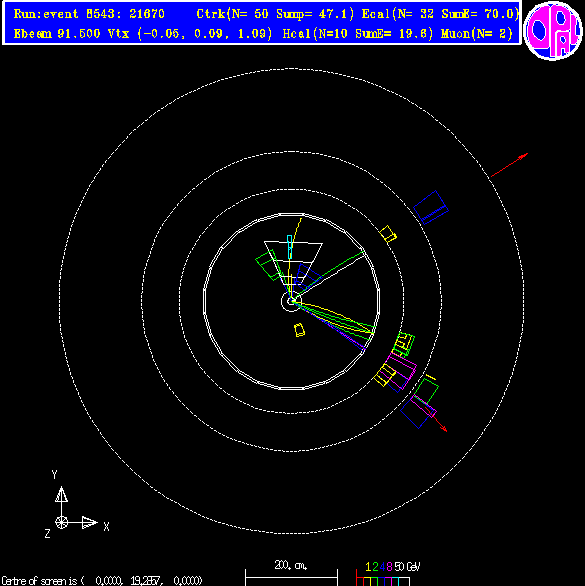The width and height of the screenshot is (585, 586).
Task: Click the Ebeam 91.500 value in header
Action: pos(57,34)
